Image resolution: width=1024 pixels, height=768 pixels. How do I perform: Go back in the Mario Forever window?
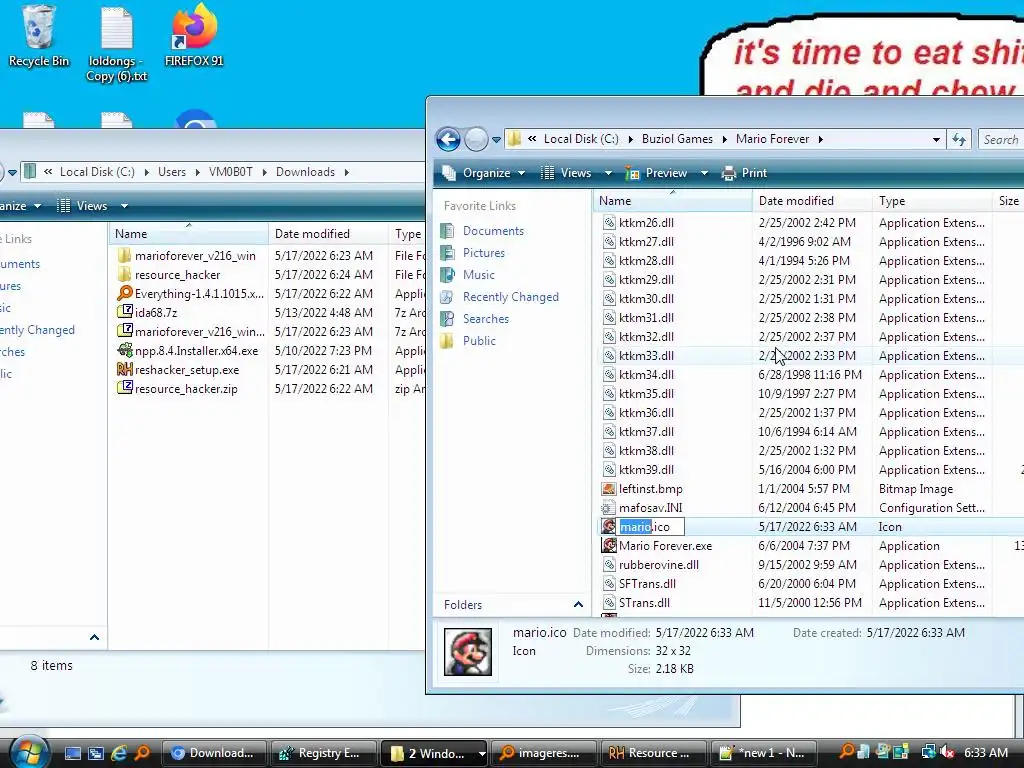[448, 139]
